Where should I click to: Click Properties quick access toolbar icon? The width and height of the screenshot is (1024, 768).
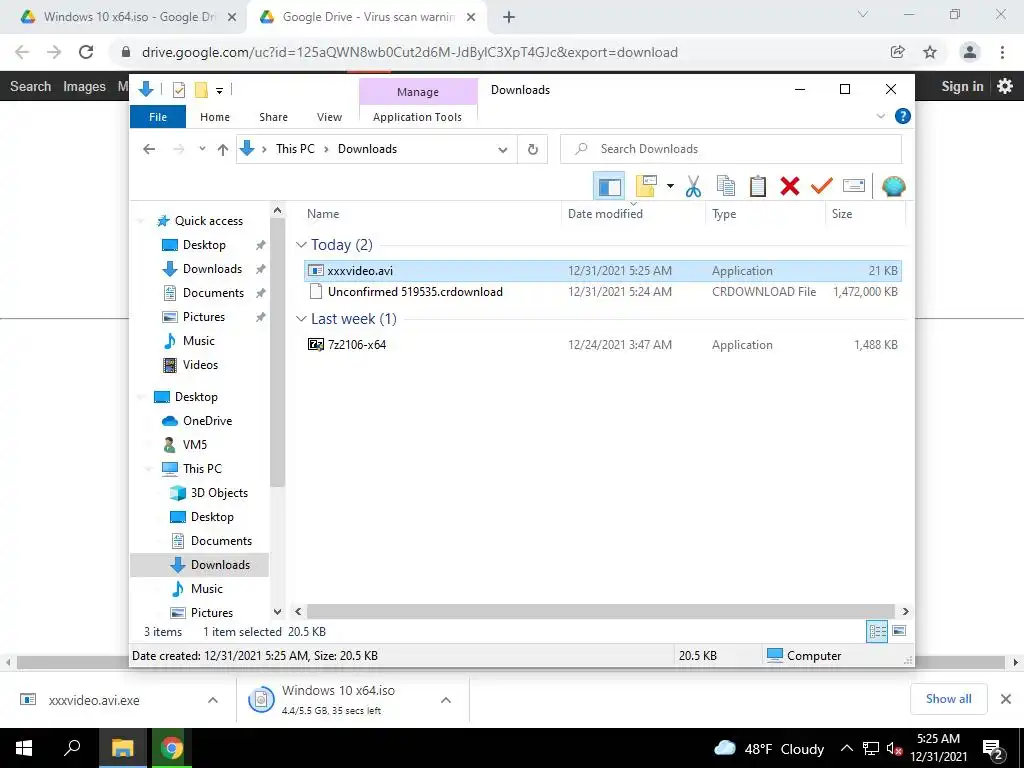[x=178, y=90]
